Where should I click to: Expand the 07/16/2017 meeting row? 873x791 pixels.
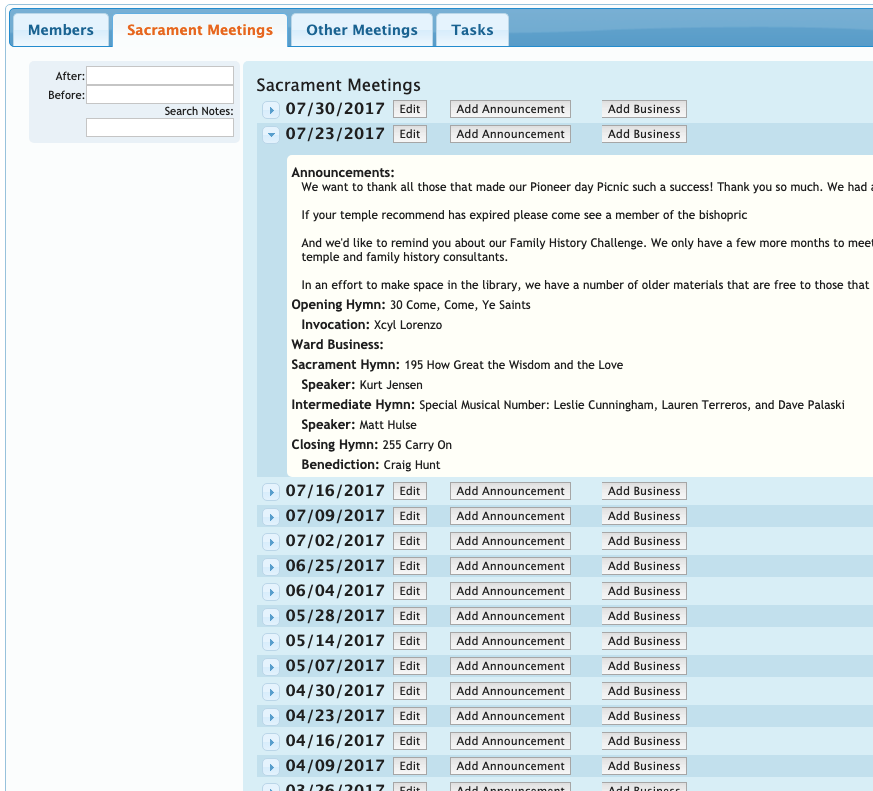[271, 492]
